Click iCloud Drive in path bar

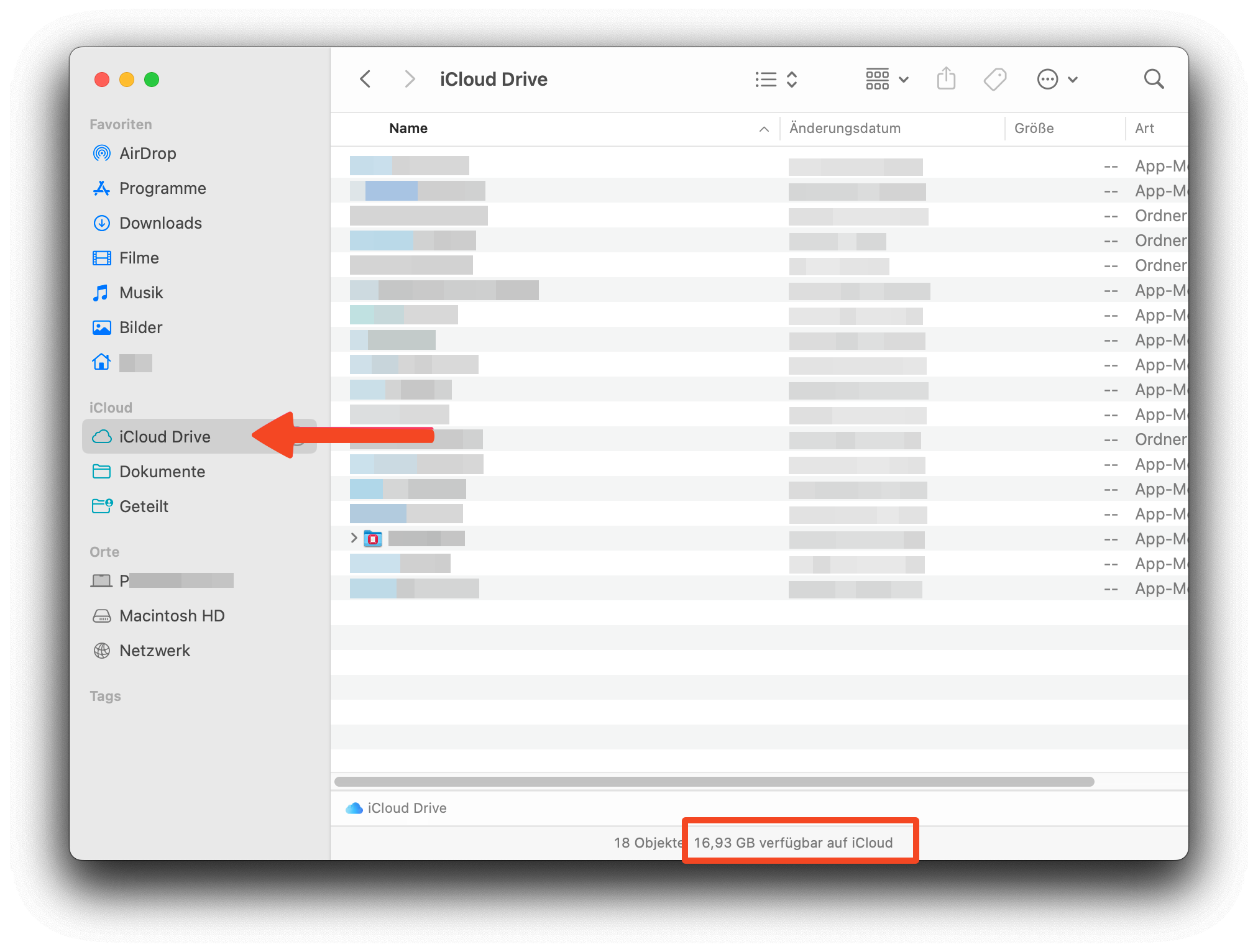pyautogui.click(x=406, y=808)
